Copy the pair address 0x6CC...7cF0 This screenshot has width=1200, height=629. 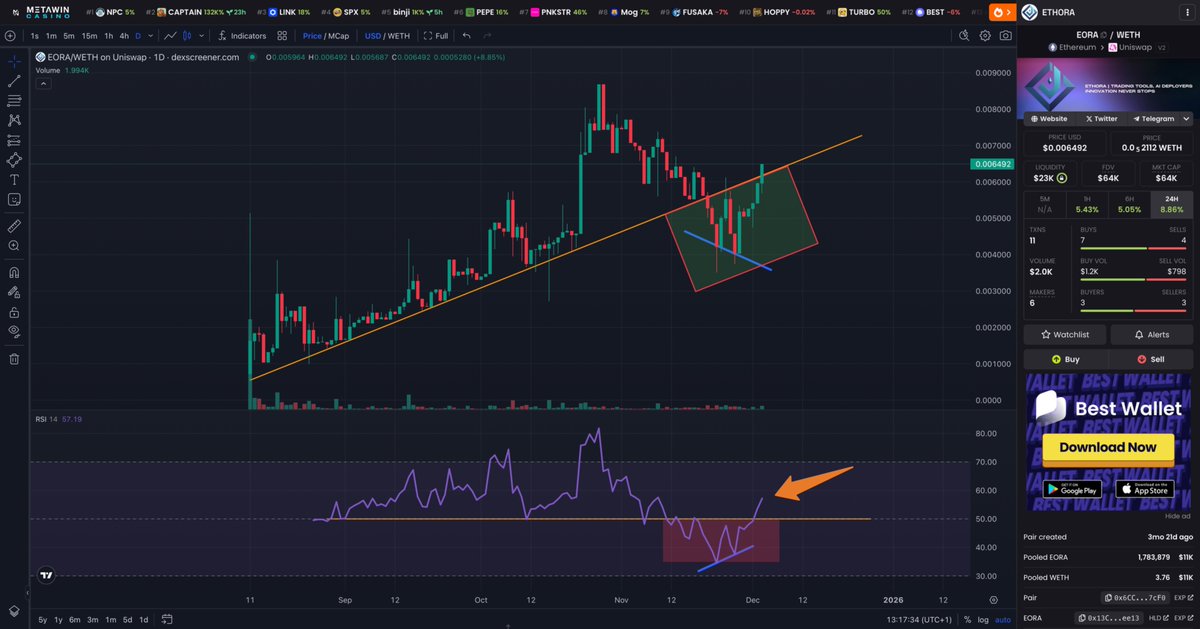click(x=1135, y=597)
